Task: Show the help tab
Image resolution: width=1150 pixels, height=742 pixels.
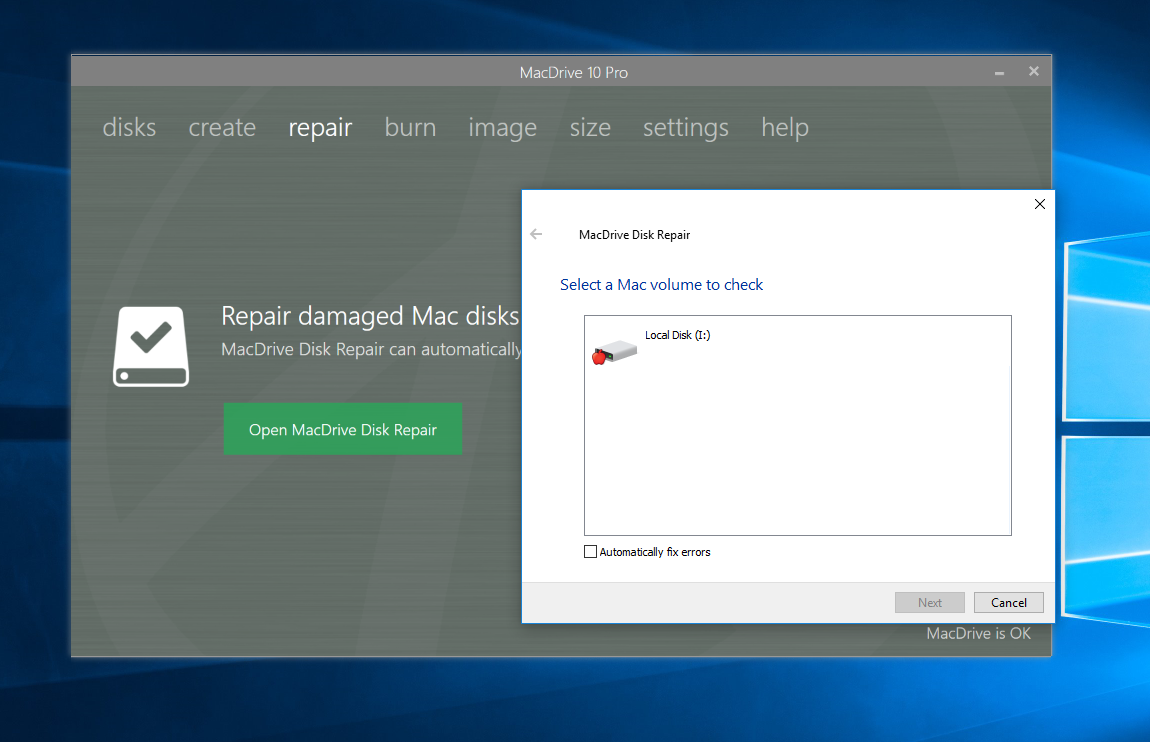Action: (x=785, y=128)
